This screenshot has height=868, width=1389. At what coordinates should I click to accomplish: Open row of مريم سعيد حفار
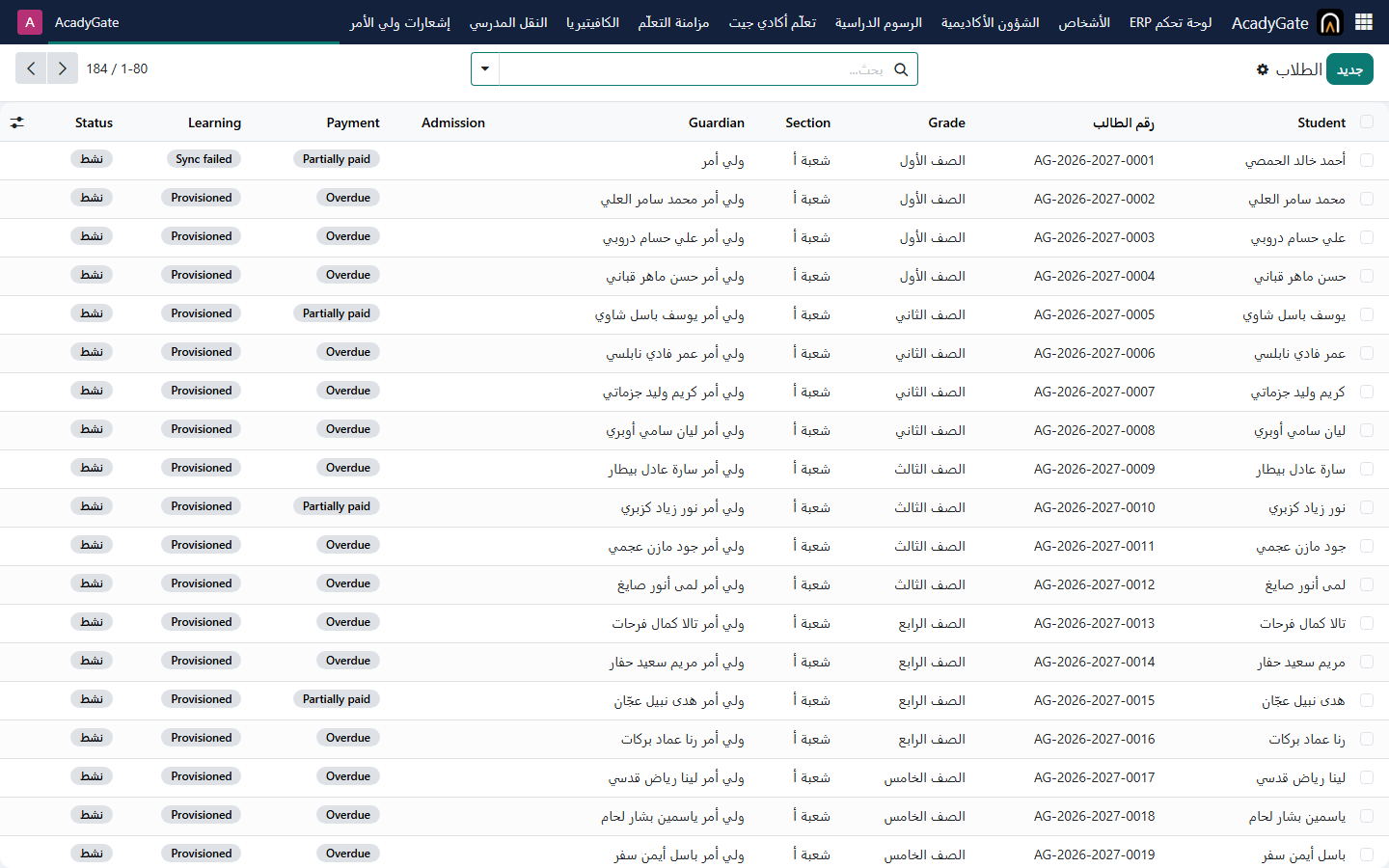pyautogui.click(x=694, y=662)
